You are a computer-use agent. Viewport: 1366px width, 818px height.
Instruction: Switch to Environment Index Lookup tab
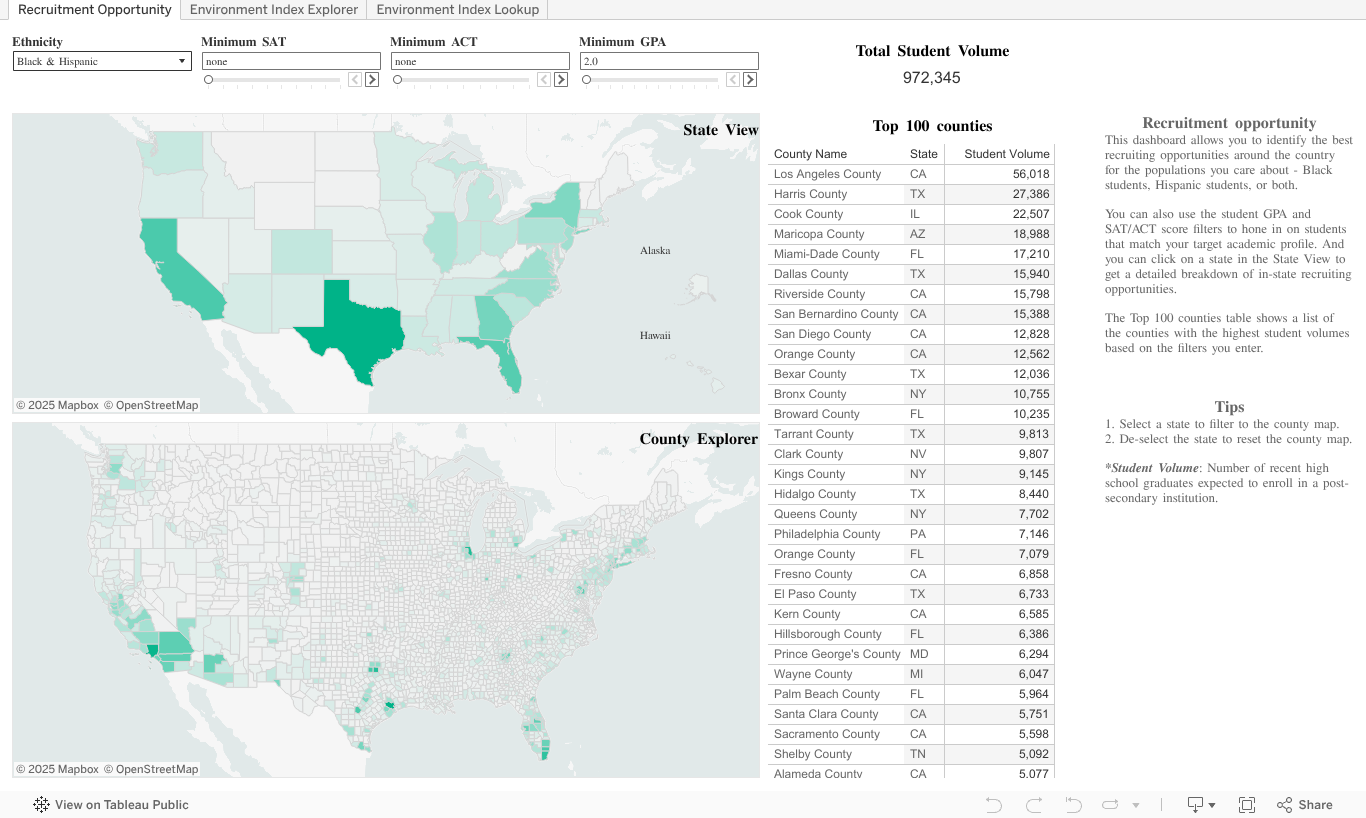pos(457,10)
